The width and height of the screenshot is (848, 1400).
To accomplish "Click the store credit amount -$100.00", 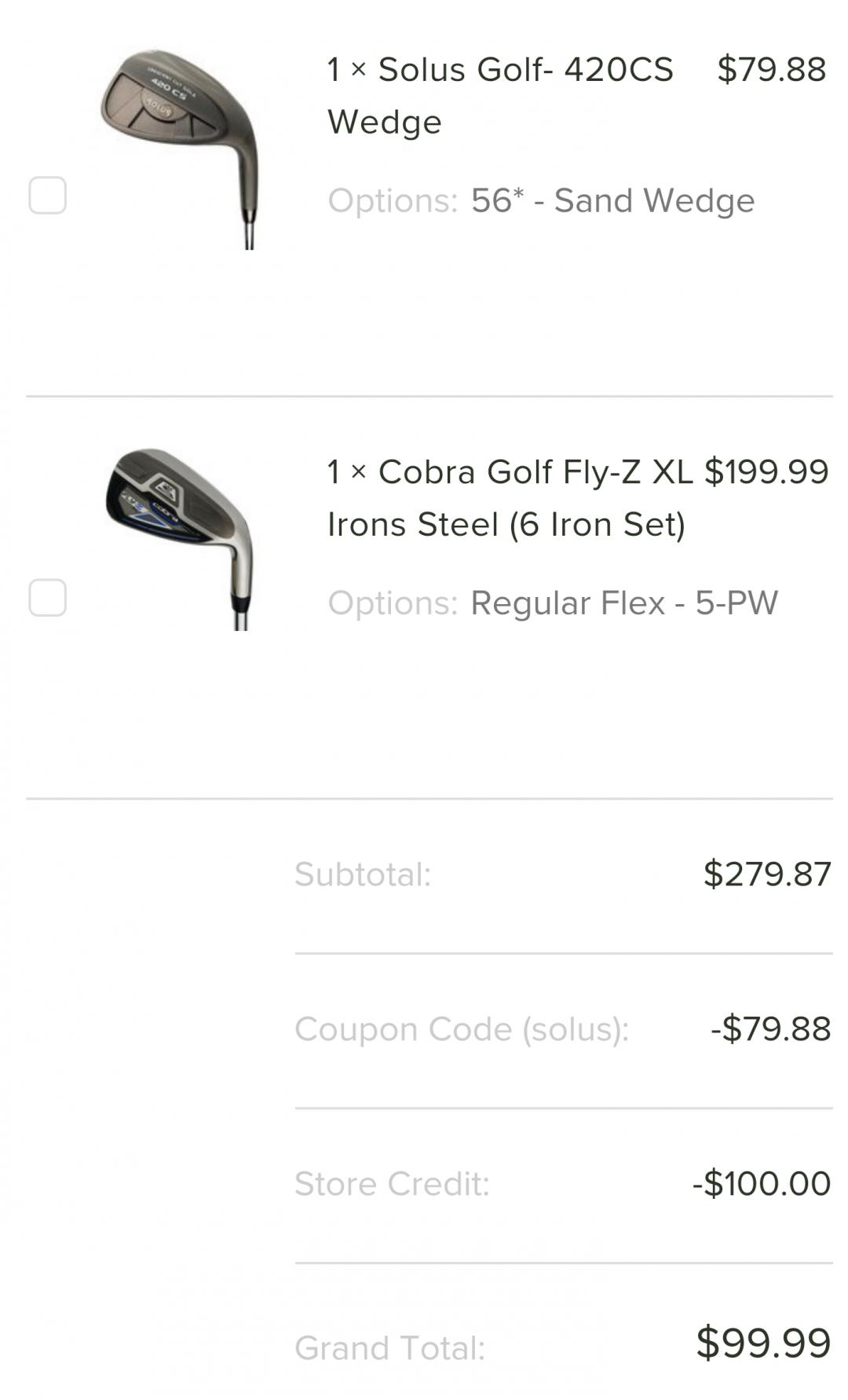I will [x=761, y=1184].
